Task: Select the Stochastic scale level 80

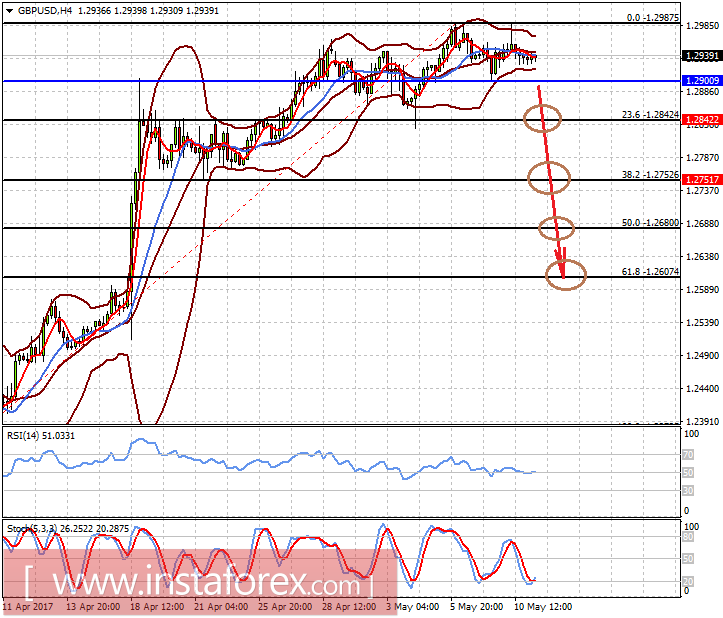Action: [x=688, y=536]
